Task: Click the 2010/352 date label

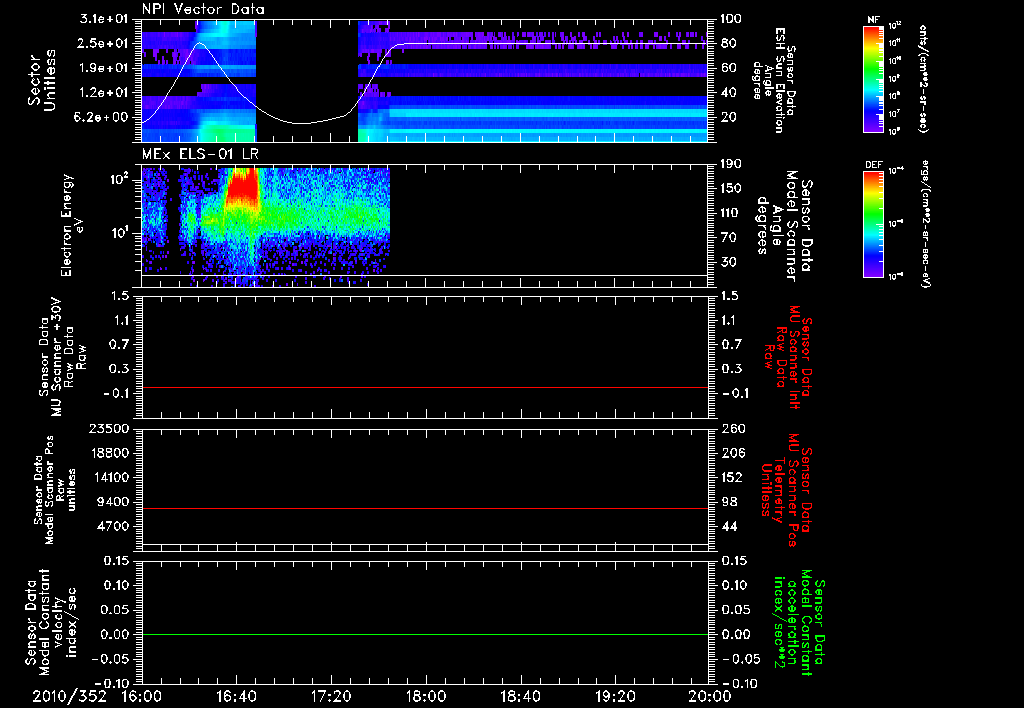Action: pyautogui.click(x=69, y=696)
